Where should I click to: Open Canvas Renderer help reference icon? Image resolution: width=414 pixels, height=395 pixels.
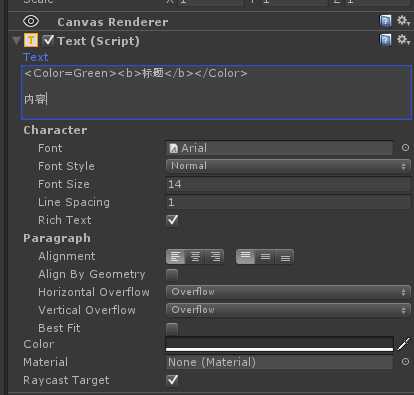(385, 22)
